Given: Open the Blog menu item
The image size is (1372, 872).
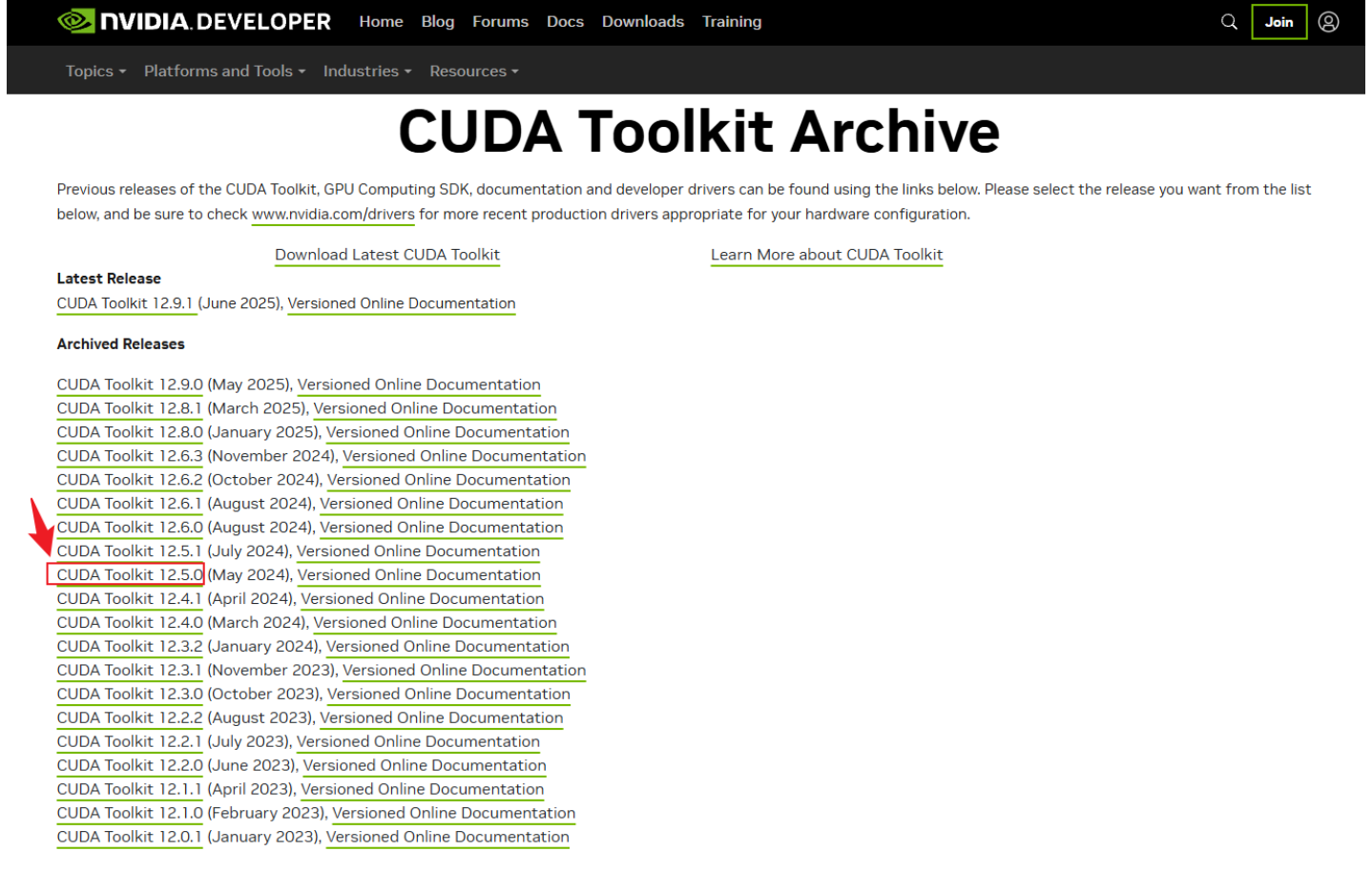Looking at the screenshot, I should [438, 21].
